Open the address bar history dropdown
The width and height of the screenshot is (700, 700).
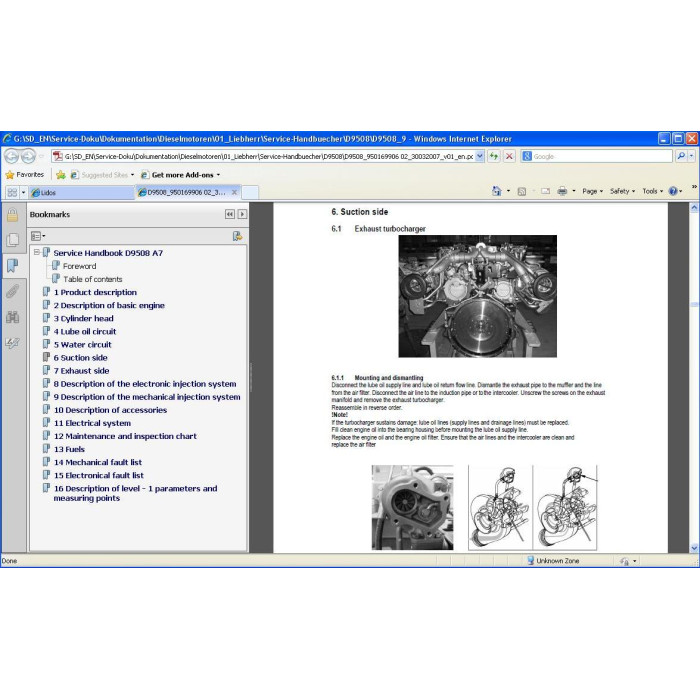click(x=480, y=156)
